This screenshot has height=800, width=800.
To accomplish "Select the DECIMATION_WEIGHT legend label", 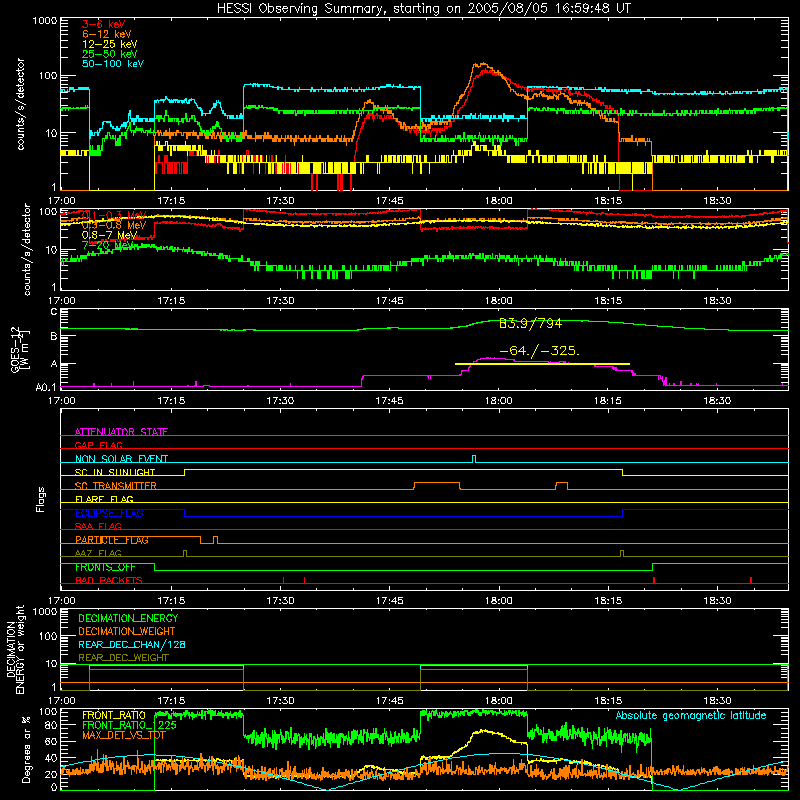I will pyautogui.click(x=127, y=631).
